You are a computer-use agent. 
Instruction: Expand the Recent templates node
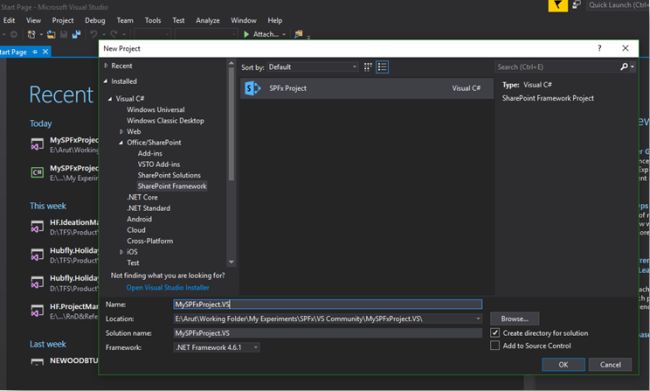pyautogui.click(x=106, y=66)
